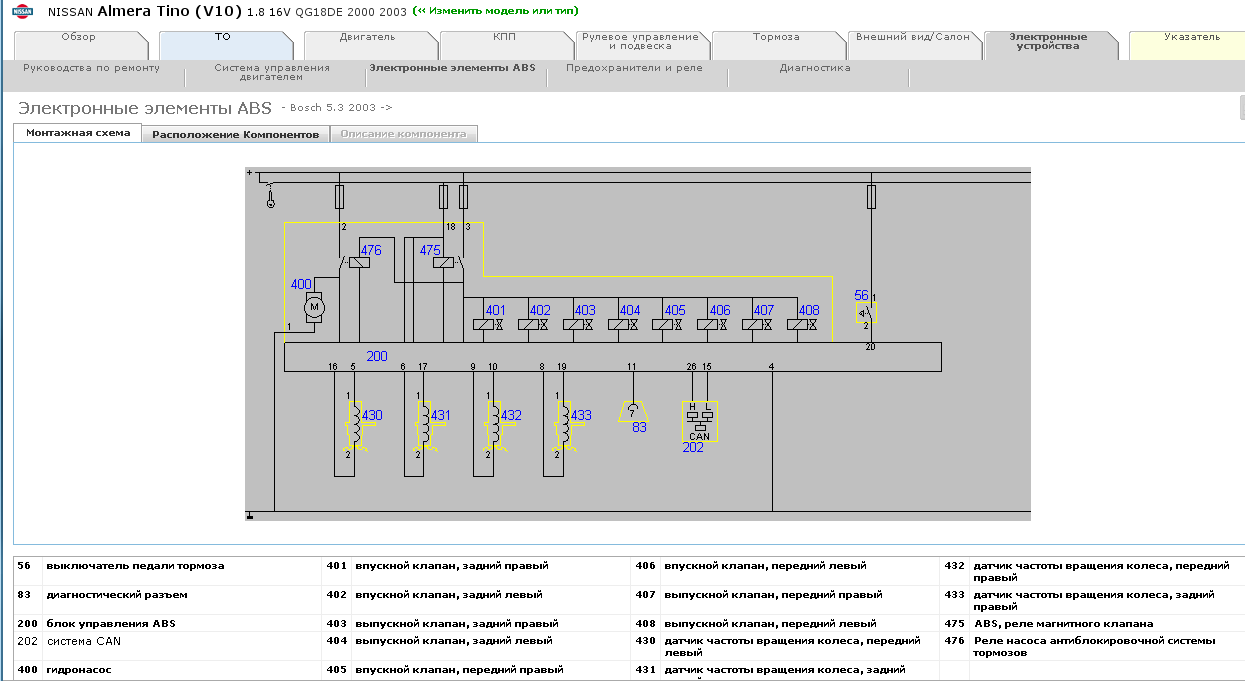Select inlet valve symbol 401
1245x681 pixels.
click(489, 324)
